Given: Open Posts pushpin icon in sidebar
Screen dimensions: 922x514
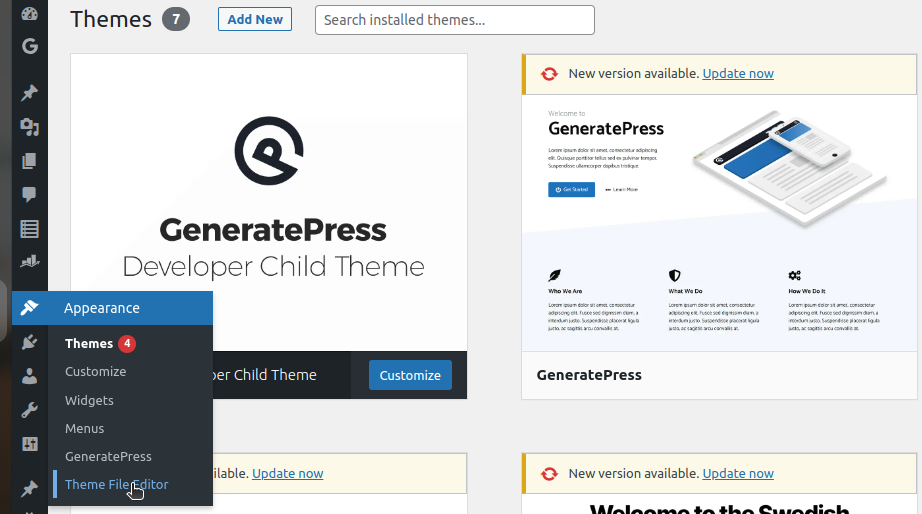Looking at the screenshot, I should click(29, 92).
